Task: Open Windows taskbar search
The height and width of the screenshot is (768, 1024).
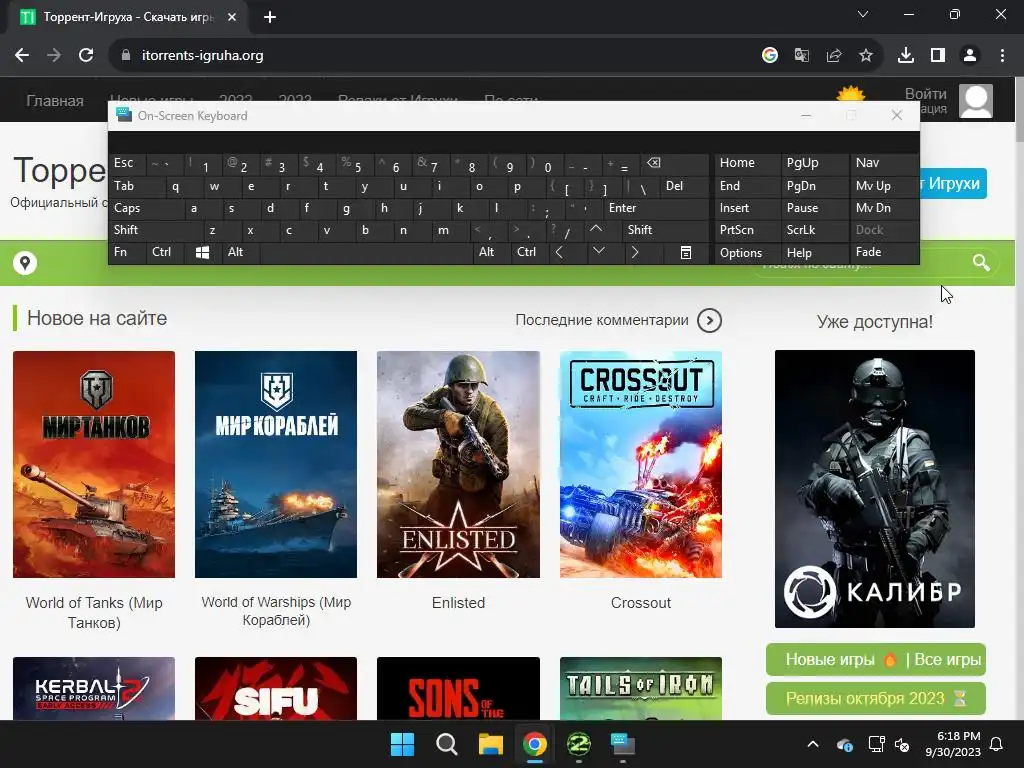Action: 447,744
